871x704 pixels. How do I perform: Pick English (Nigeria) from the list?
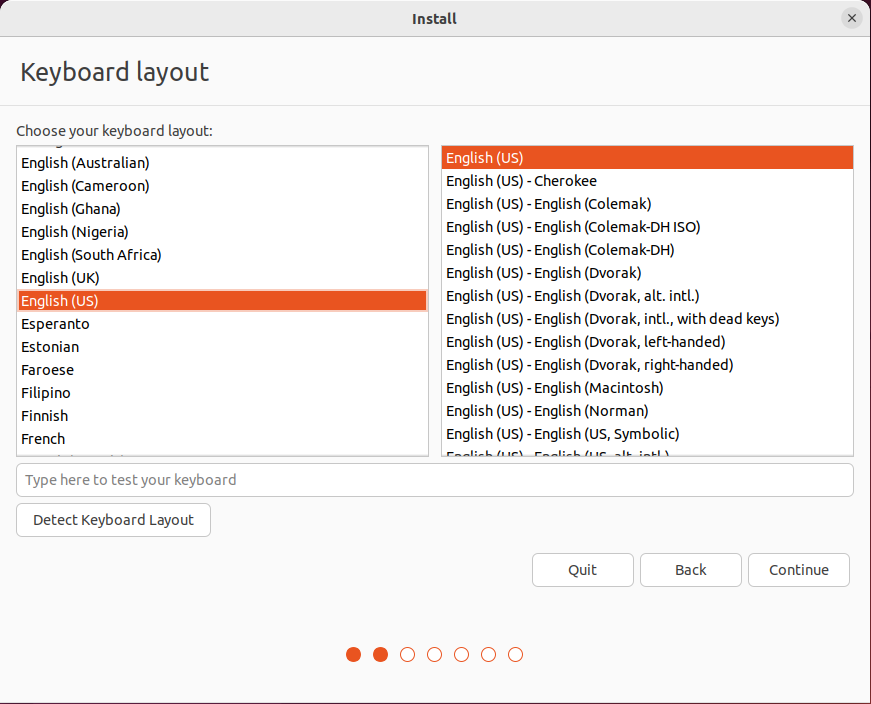click(222, 232)
